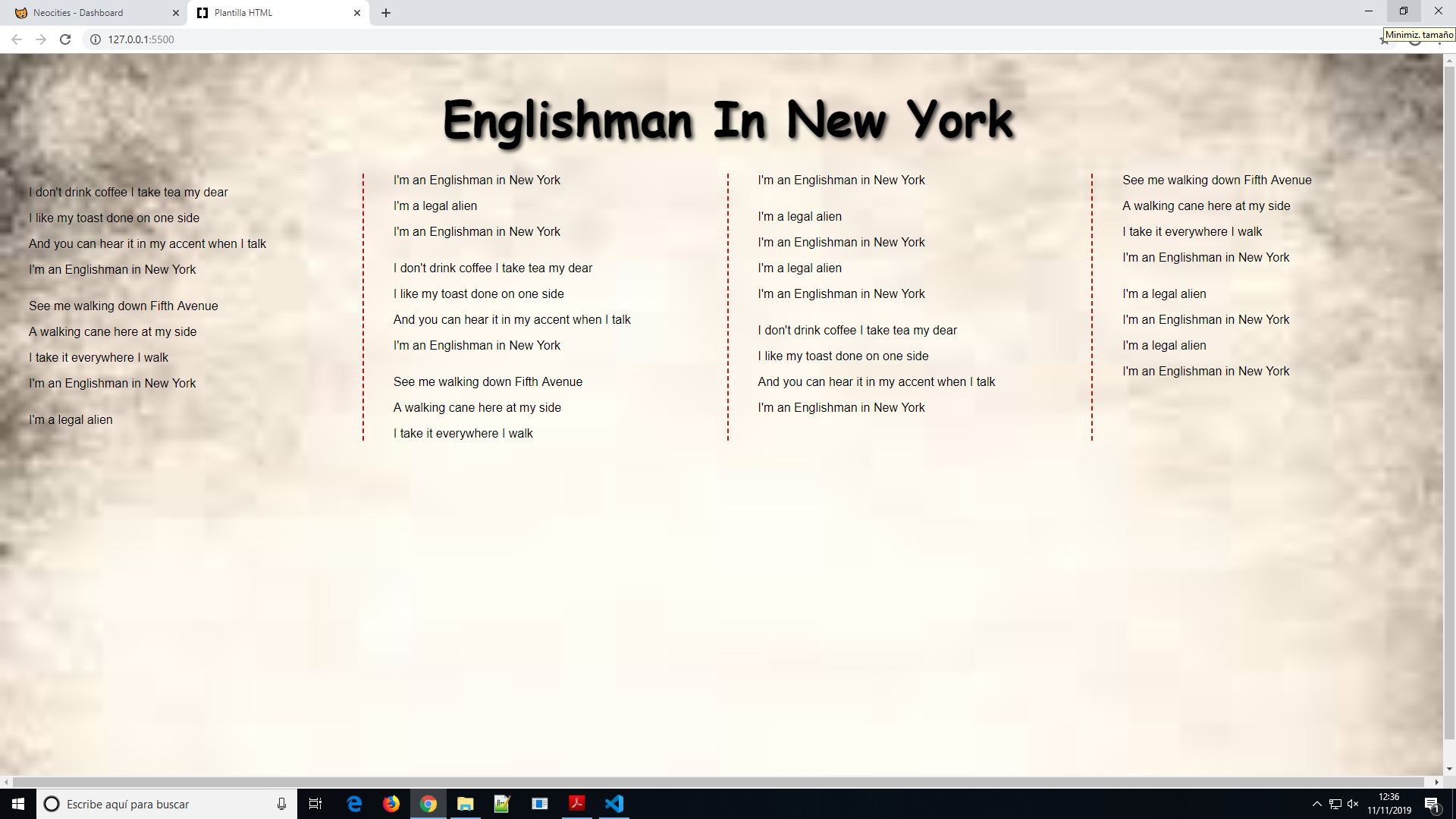Click fourth column 'See me walking down Fifth Avenue'

[x=1217, y=180]
